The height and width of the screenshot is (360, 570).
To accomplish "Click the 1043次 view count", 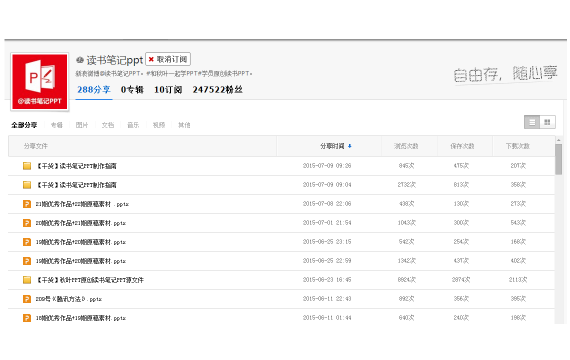I will (406, 223).
